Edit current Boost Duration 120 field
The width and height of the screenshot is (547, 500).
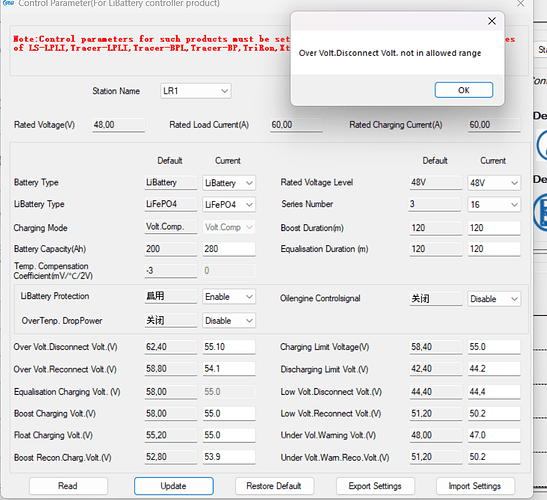[494, 228]
